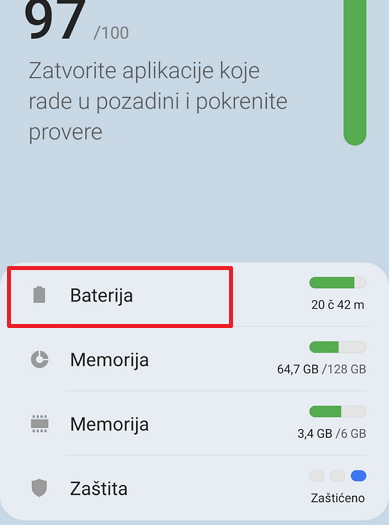The height and width of the screenshot is (525, 389).
Task: Open the first Memorija storage entry
Action: [194, 360]
